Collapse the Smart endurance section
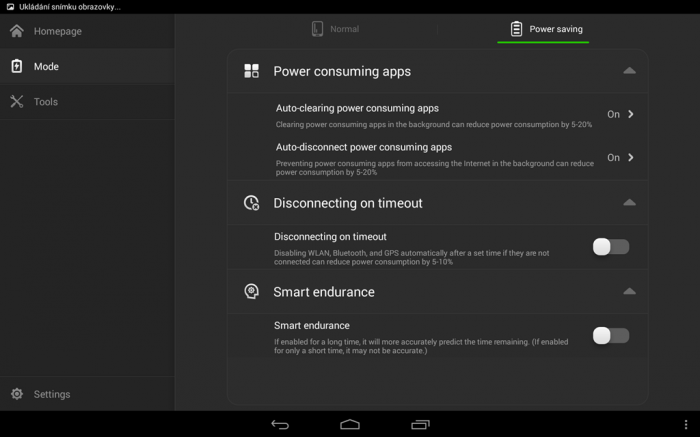This screenshot has height=437, width=700. 629,292
